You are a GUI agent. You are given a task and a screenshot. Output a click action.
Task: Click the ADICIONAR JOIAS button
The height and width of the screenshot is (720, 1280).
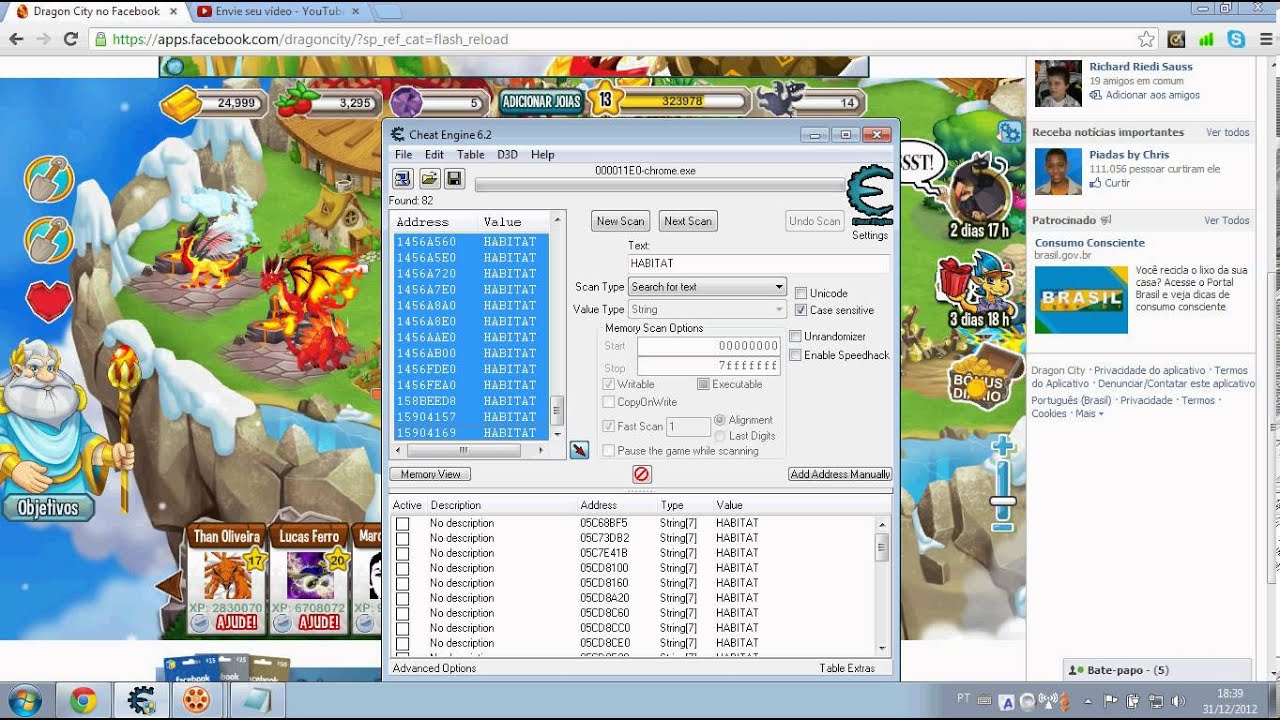(x=541, y=101)
